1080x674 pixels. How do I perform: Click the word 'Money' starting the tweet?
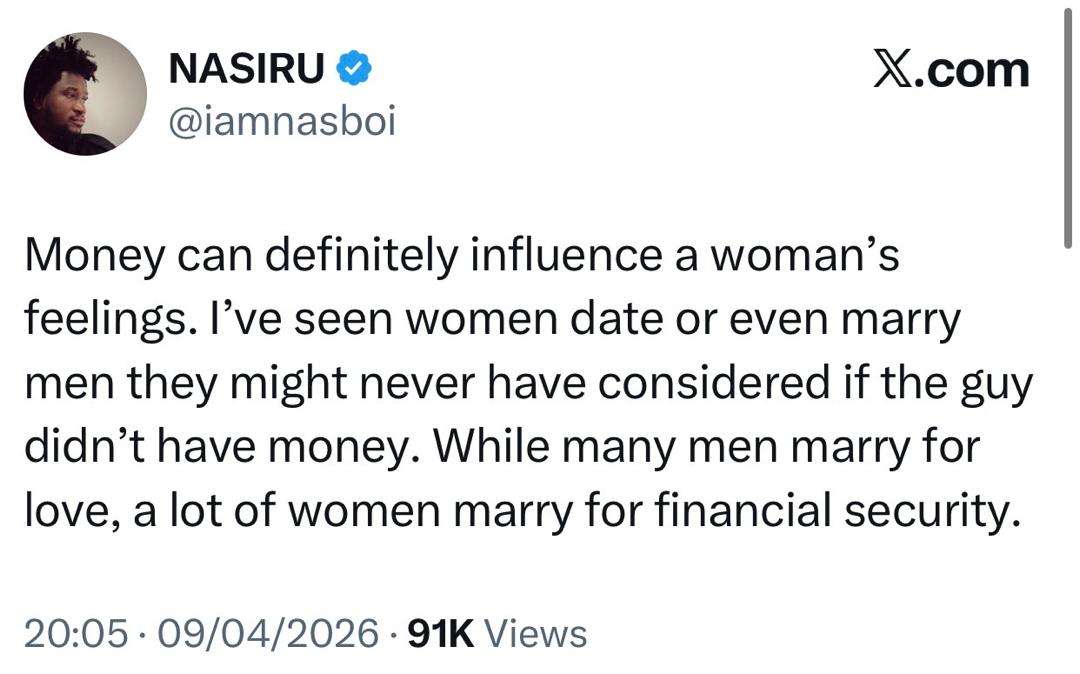(95, 255)
